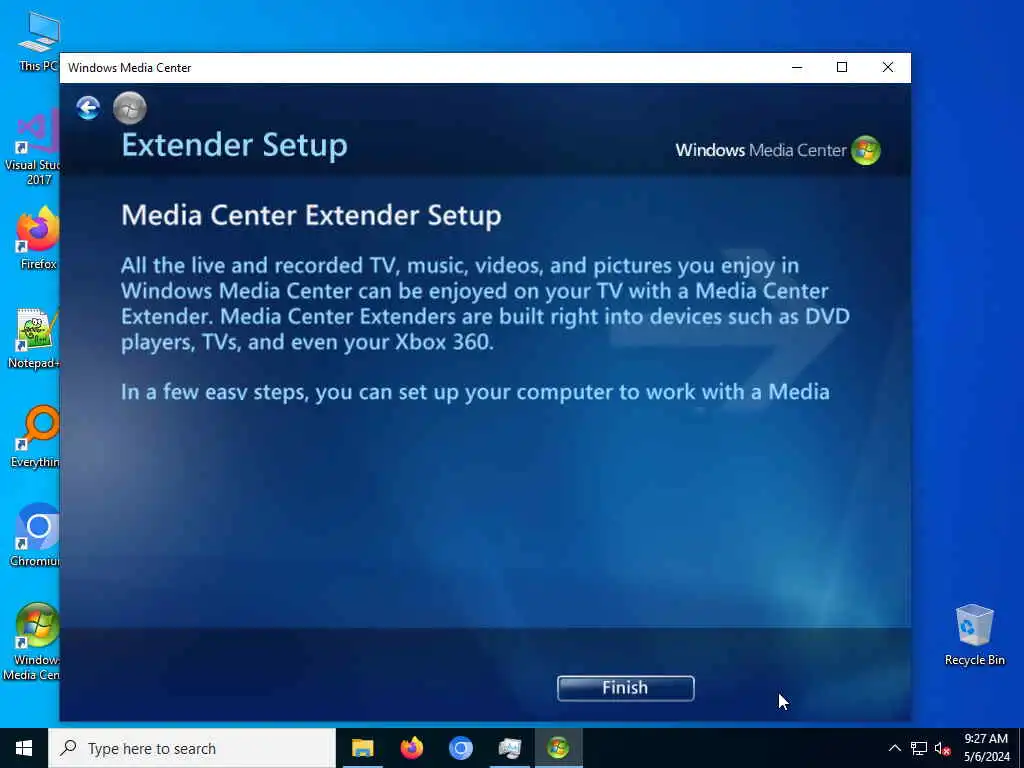Open the monitor app icon in taskbar

pyautogui.click(x=509, y=748)
